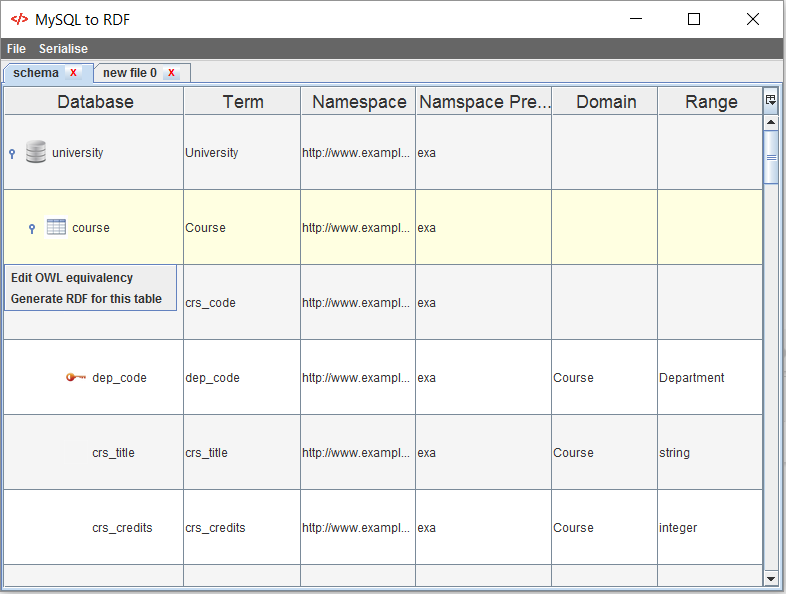
Task: Click the namespace cell in university row
Action: 358,152
